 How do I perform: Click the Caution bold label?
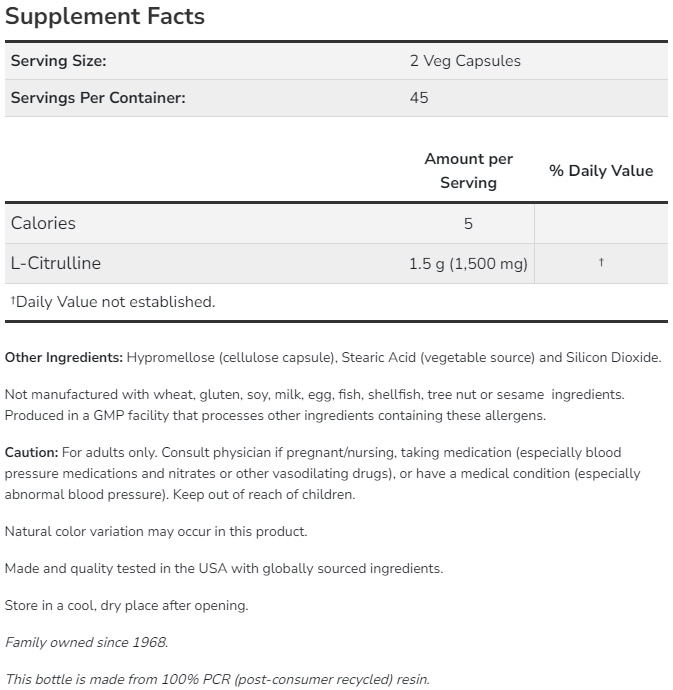[31, 452]
